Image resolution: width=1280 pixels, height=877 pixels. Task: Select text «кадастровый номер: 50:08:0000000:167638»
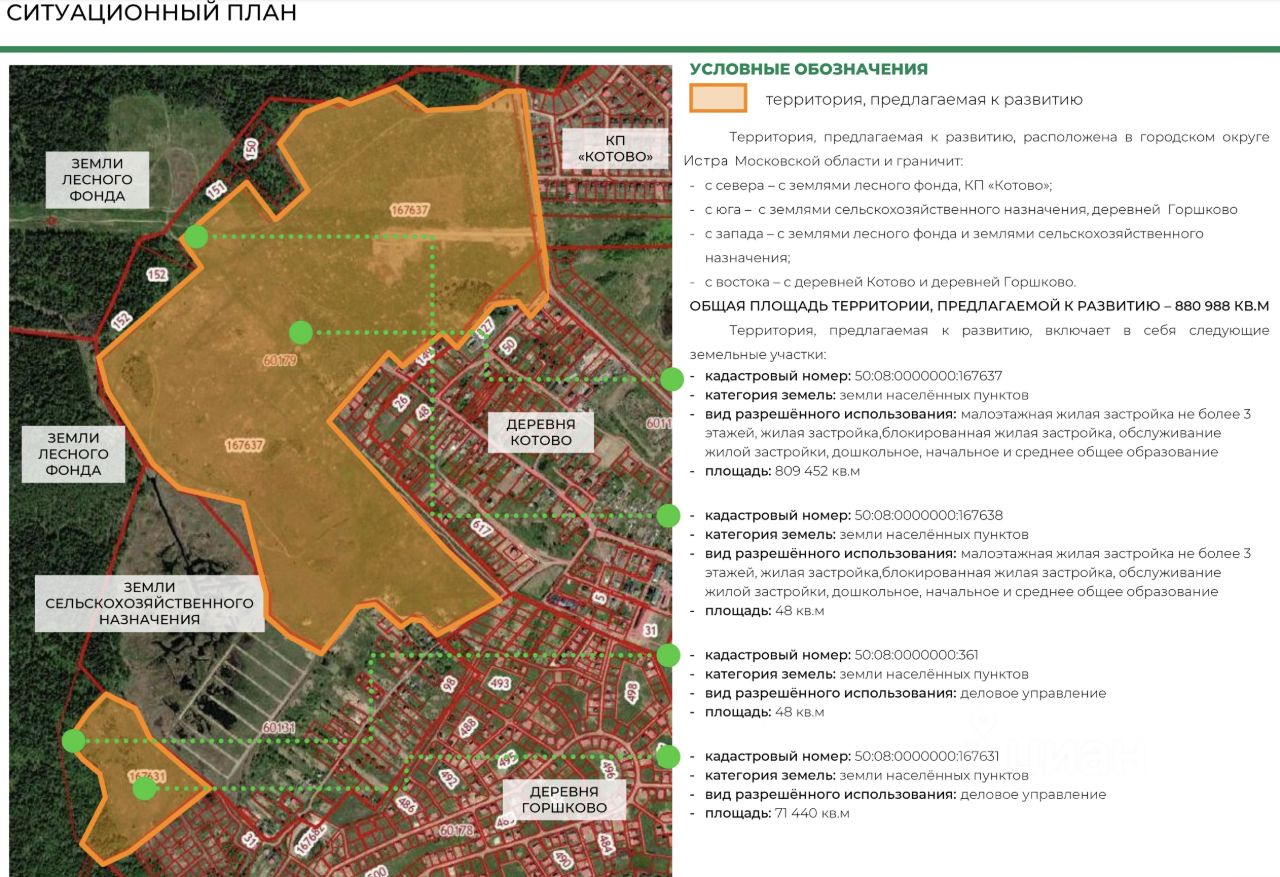point(853,516)
